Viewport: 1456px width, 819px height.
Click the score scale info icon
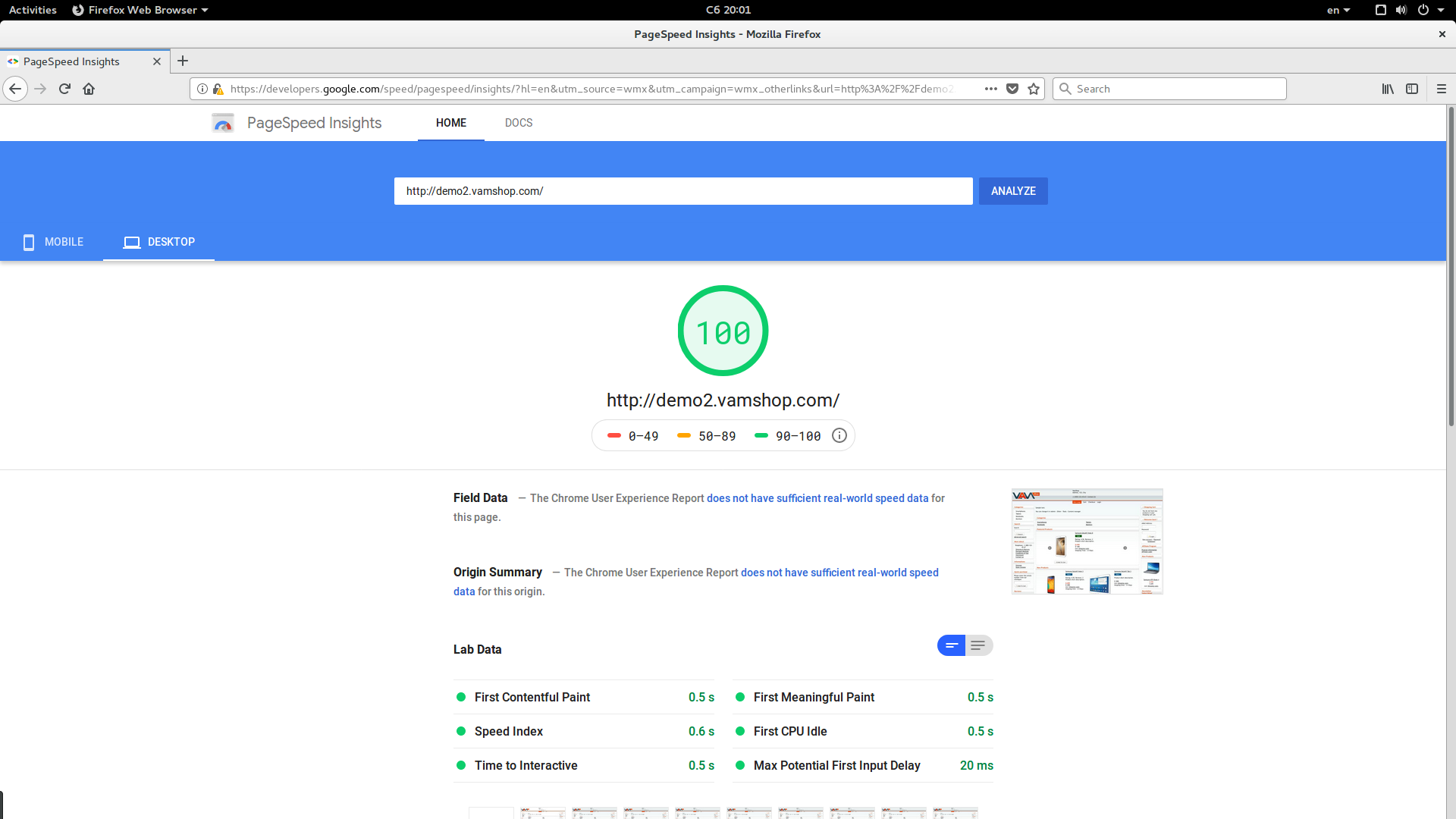839,435
